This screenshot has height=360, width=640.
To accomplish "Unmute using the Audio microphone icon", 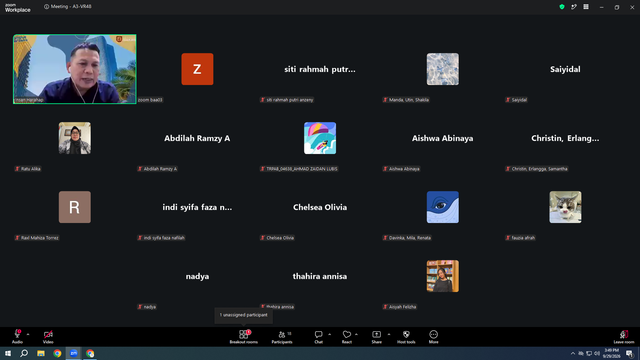I will click(x=17, y=334).
